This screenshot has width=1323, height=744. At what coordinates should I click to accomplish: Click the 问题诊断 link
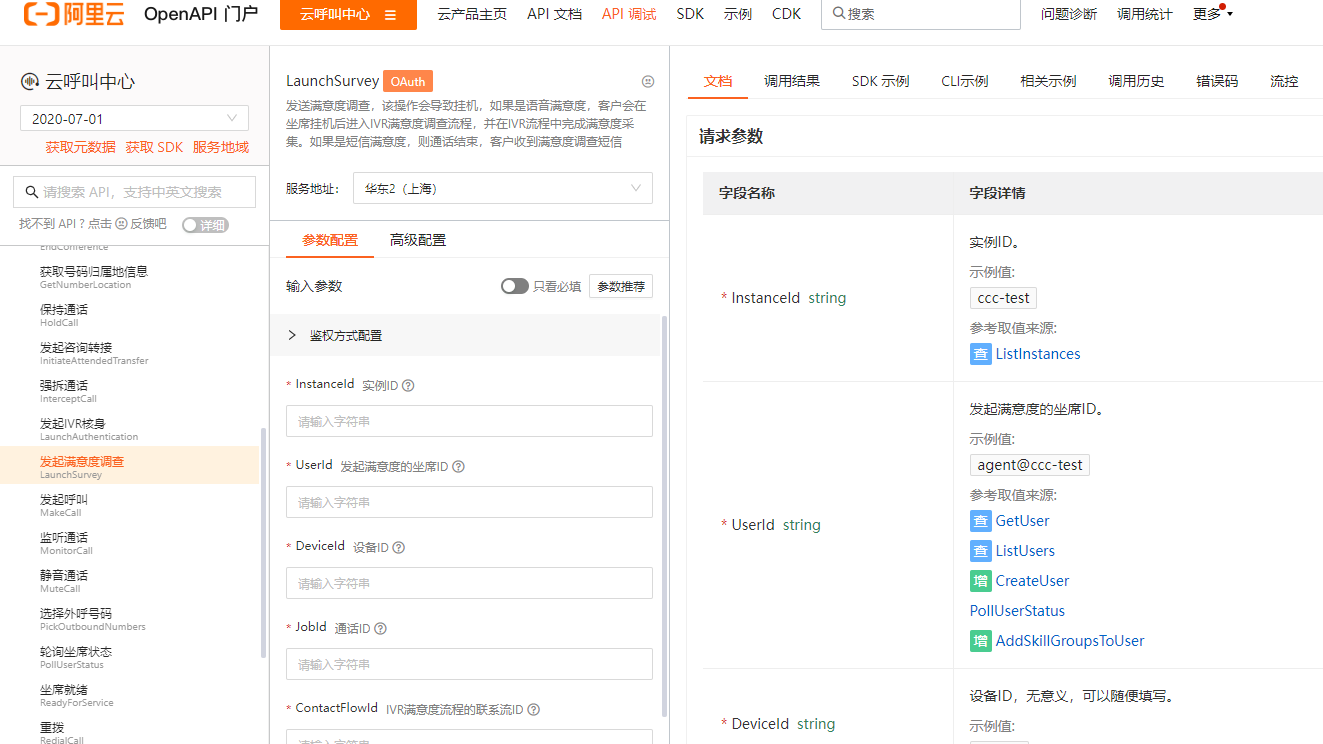pyautogui.click(x=1069, y=14)
